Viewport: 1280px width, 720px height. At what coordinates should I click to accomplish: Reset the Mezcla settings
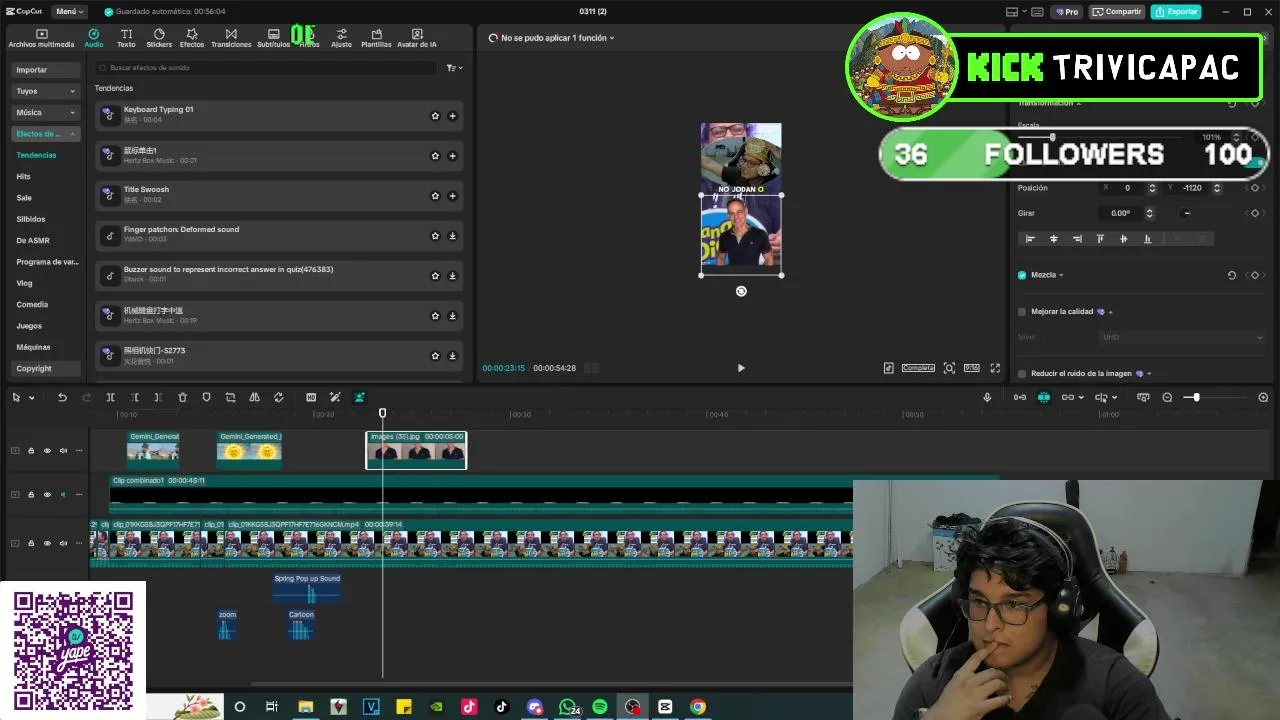pos(1232,275)
